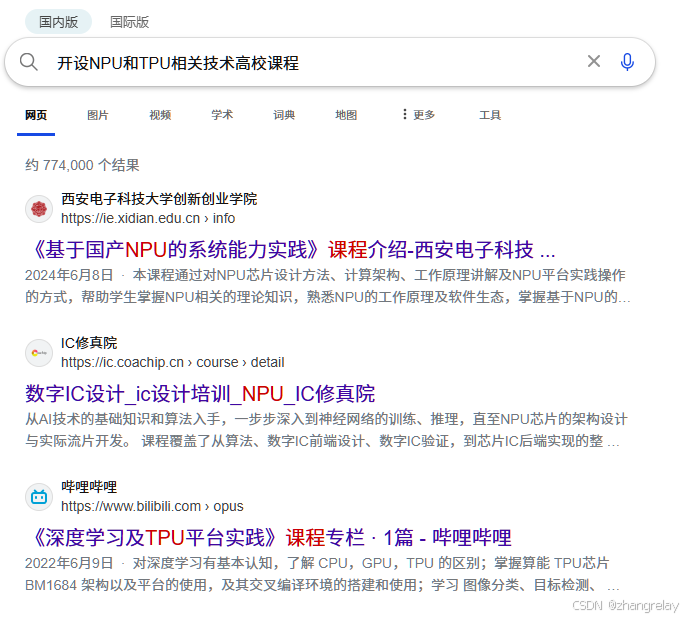Select the 词典 tab

pyautogui.click(x=284, y=115)
